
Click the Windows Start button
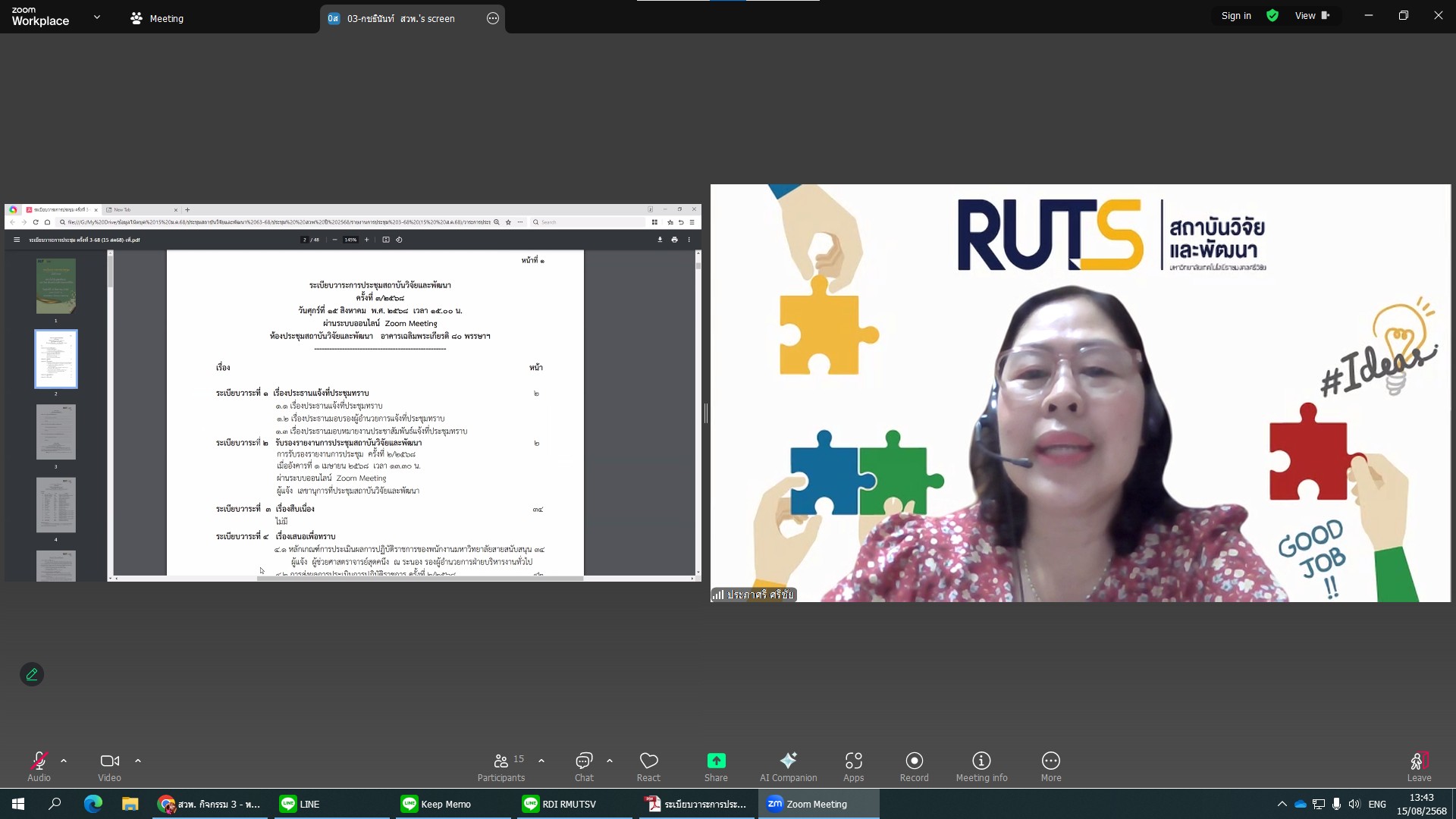point(18,804)
